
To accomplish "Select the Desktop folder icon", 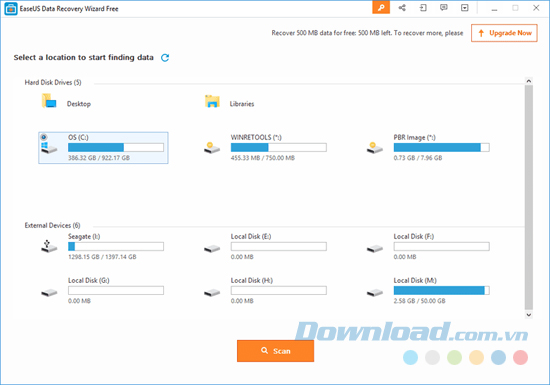I will pos(49,101).
